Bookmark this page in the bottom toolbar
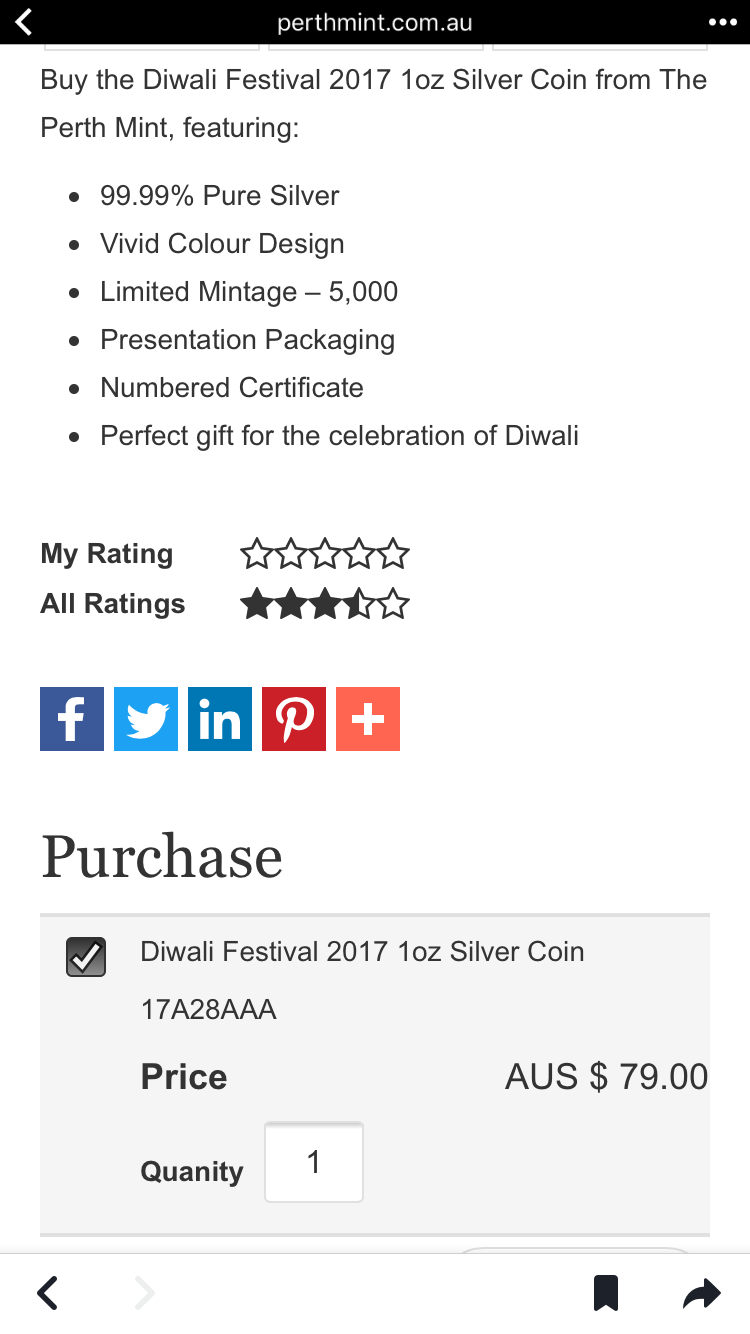 pyautogui.click(x=605, y=1293)
